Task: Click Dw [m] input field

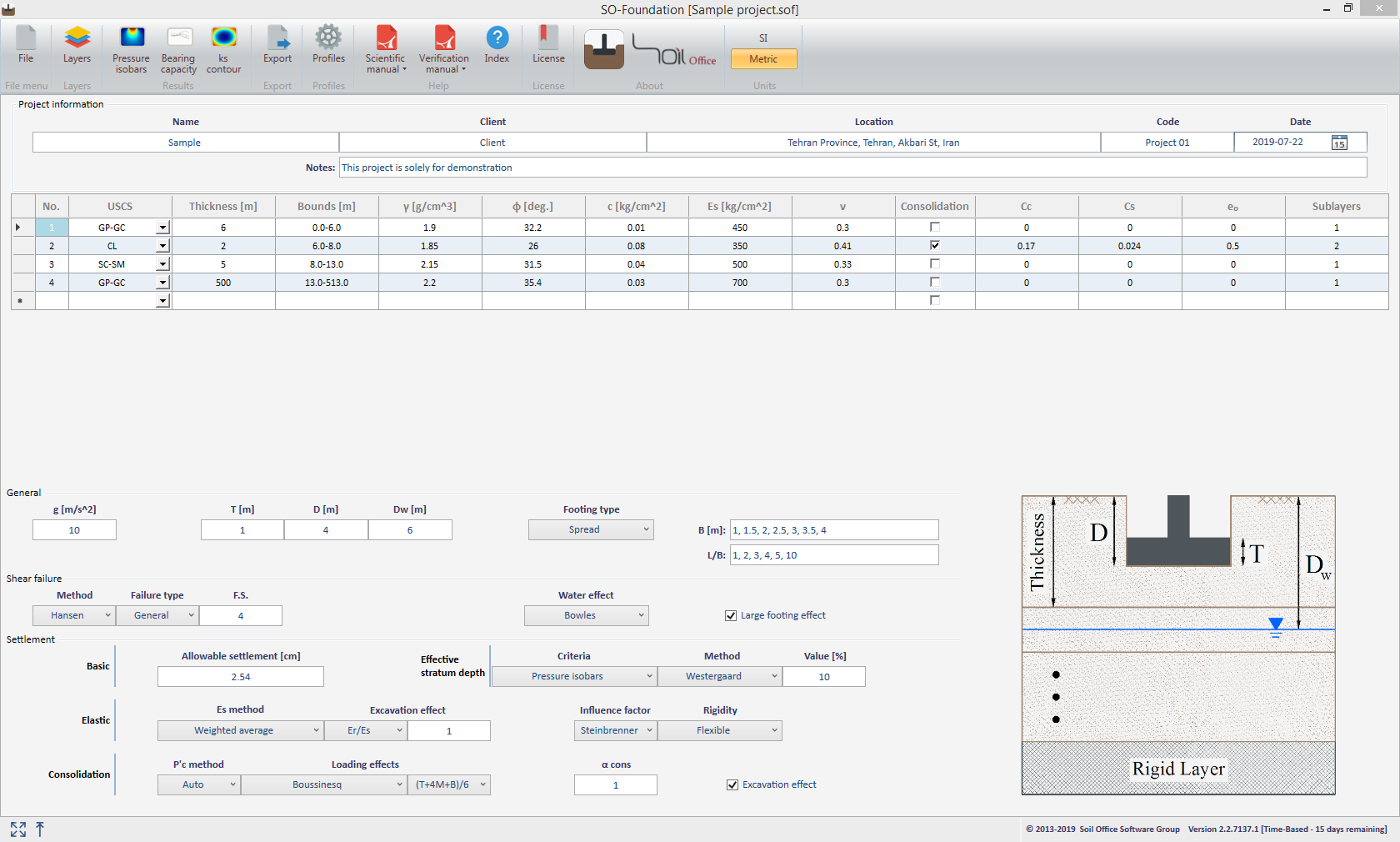Action: click(x=410, y=530)
